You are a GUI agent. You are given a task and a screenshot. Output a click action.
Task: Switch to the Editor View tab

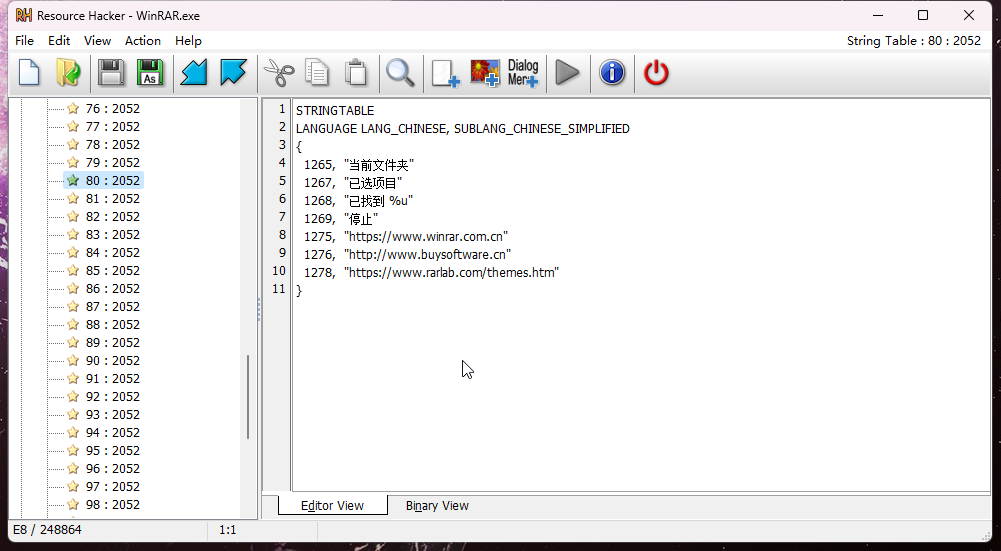333,506
